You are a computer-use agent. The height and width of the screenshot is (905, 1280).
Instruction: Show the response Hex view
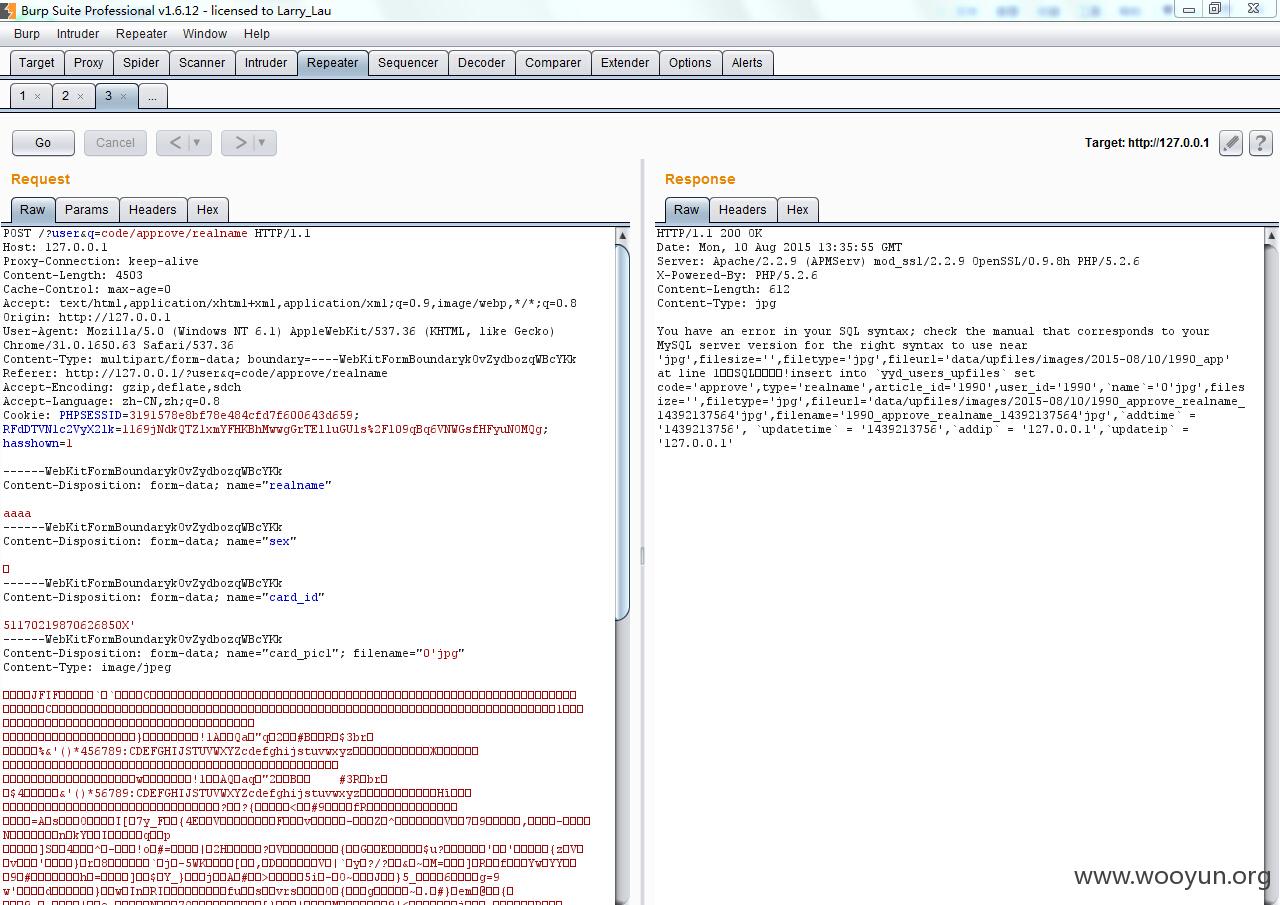click(x=798, y=210)
